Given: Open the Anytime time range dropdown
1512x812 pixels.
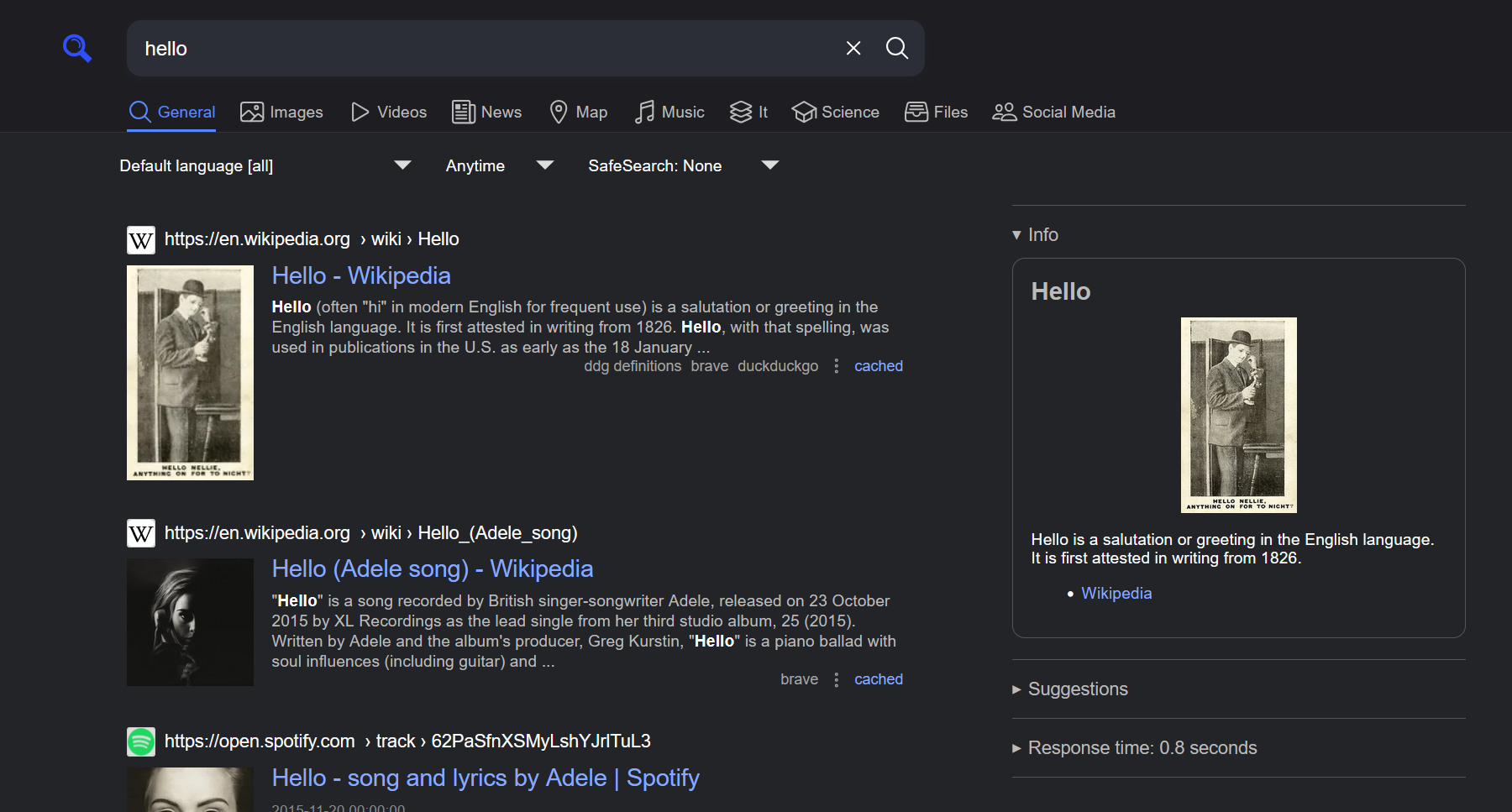Looking at the screenshot, I should [499, 165].
